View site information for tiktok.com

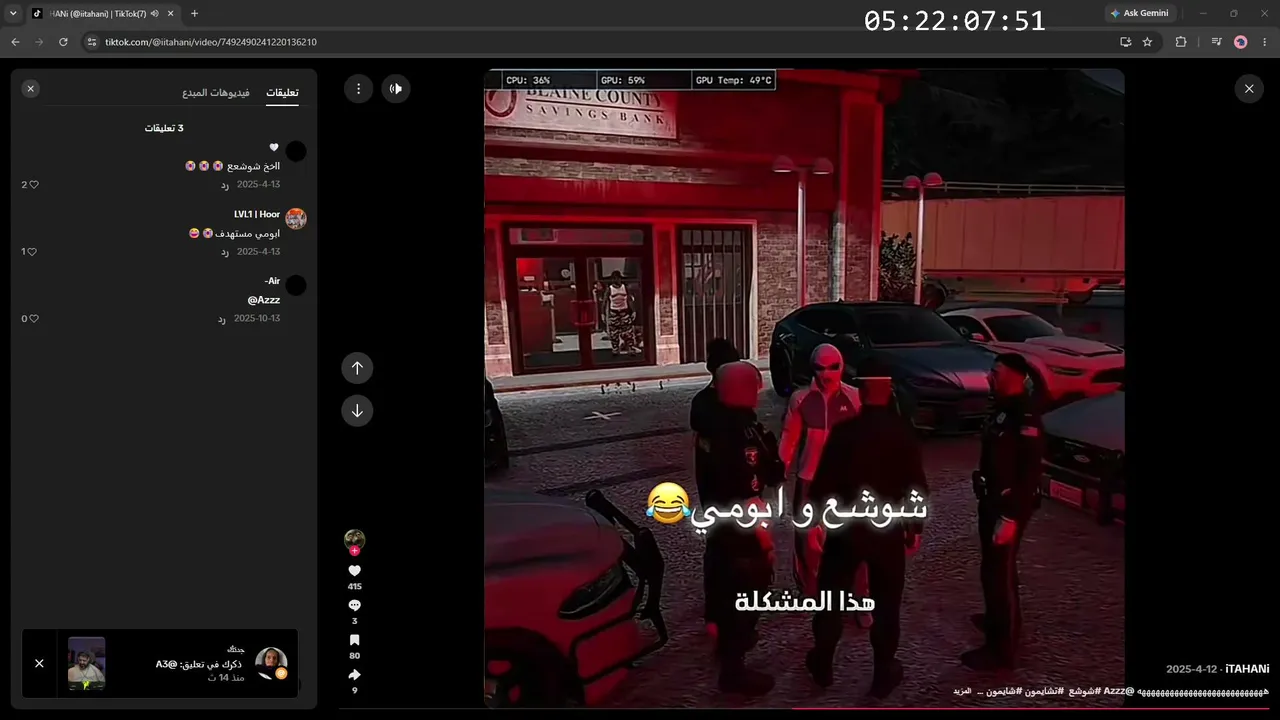tap(92, 42)
